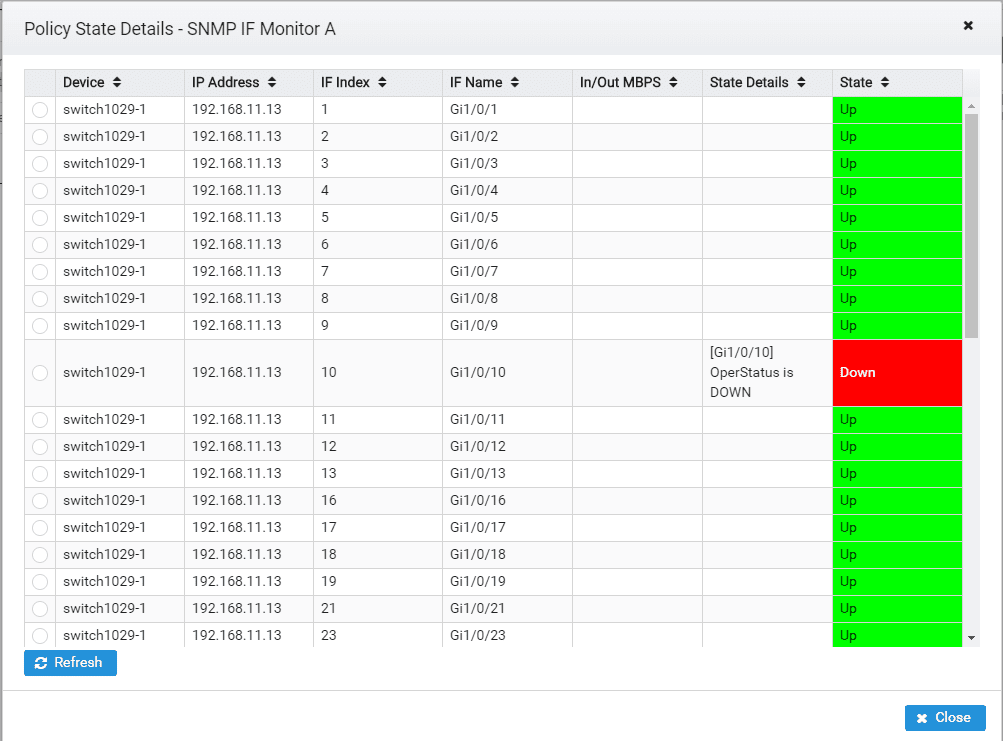Select radio button for Gi1/0/13 row
Image resolution: width=1003 pixels, height=741 pixels.
tap(40, 474)
